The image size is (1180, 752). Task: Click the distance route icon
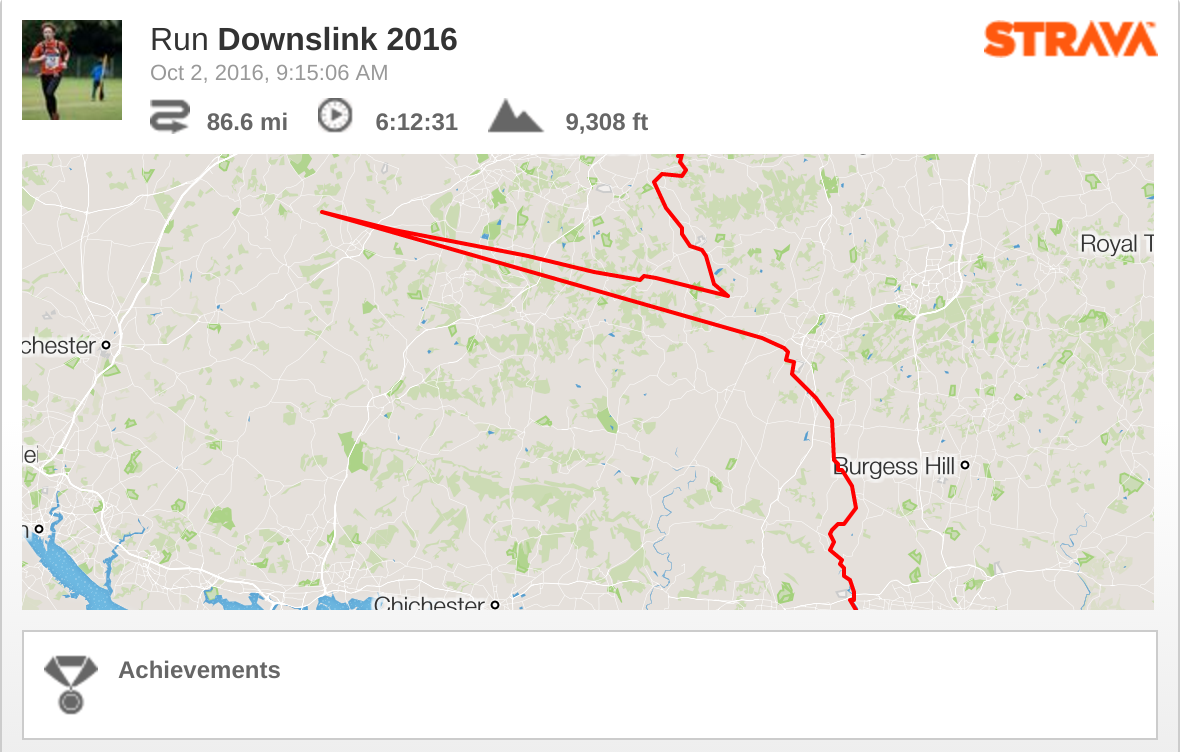pos(169,117)
